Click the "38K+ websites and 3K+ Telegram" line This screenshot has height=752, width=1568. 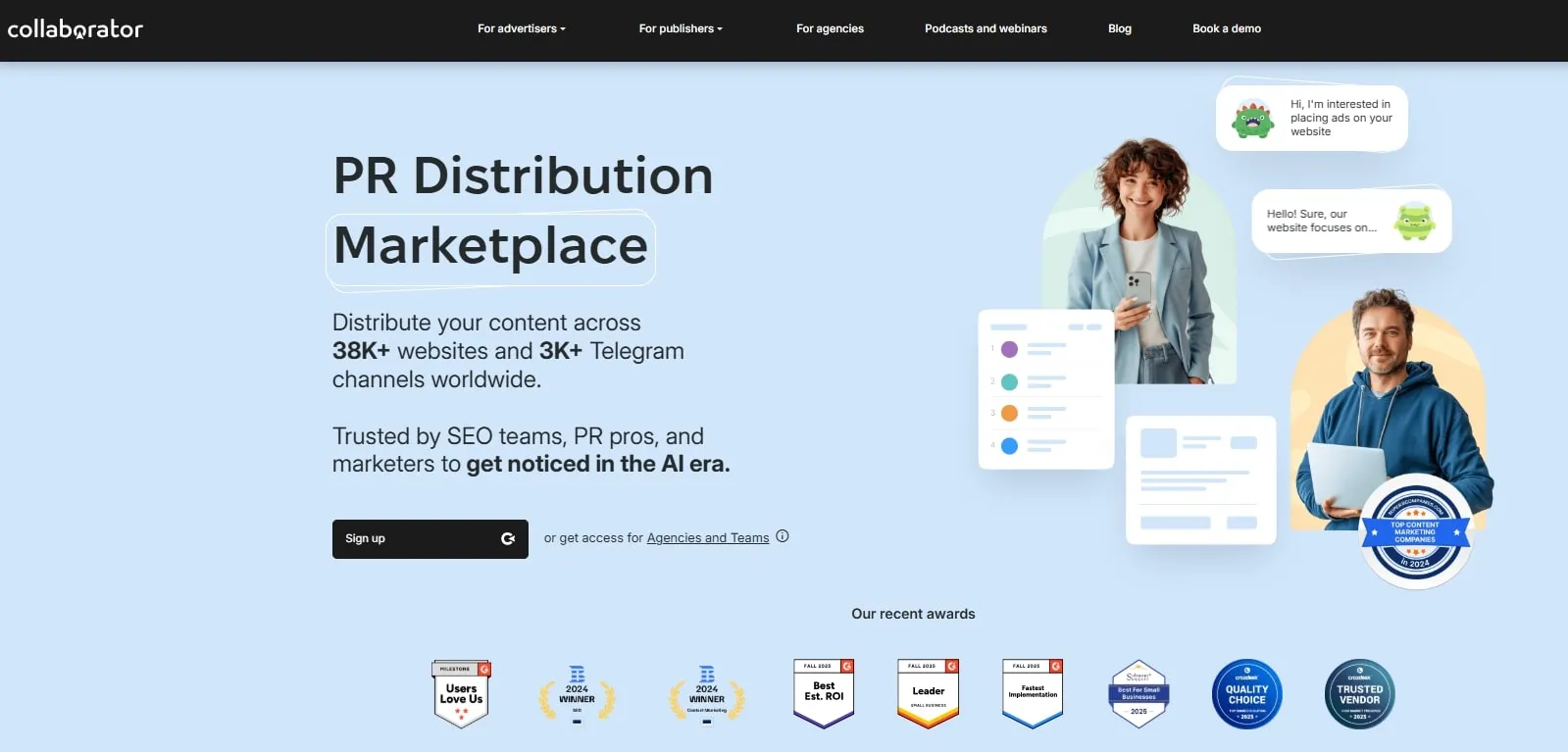(508, 351)
